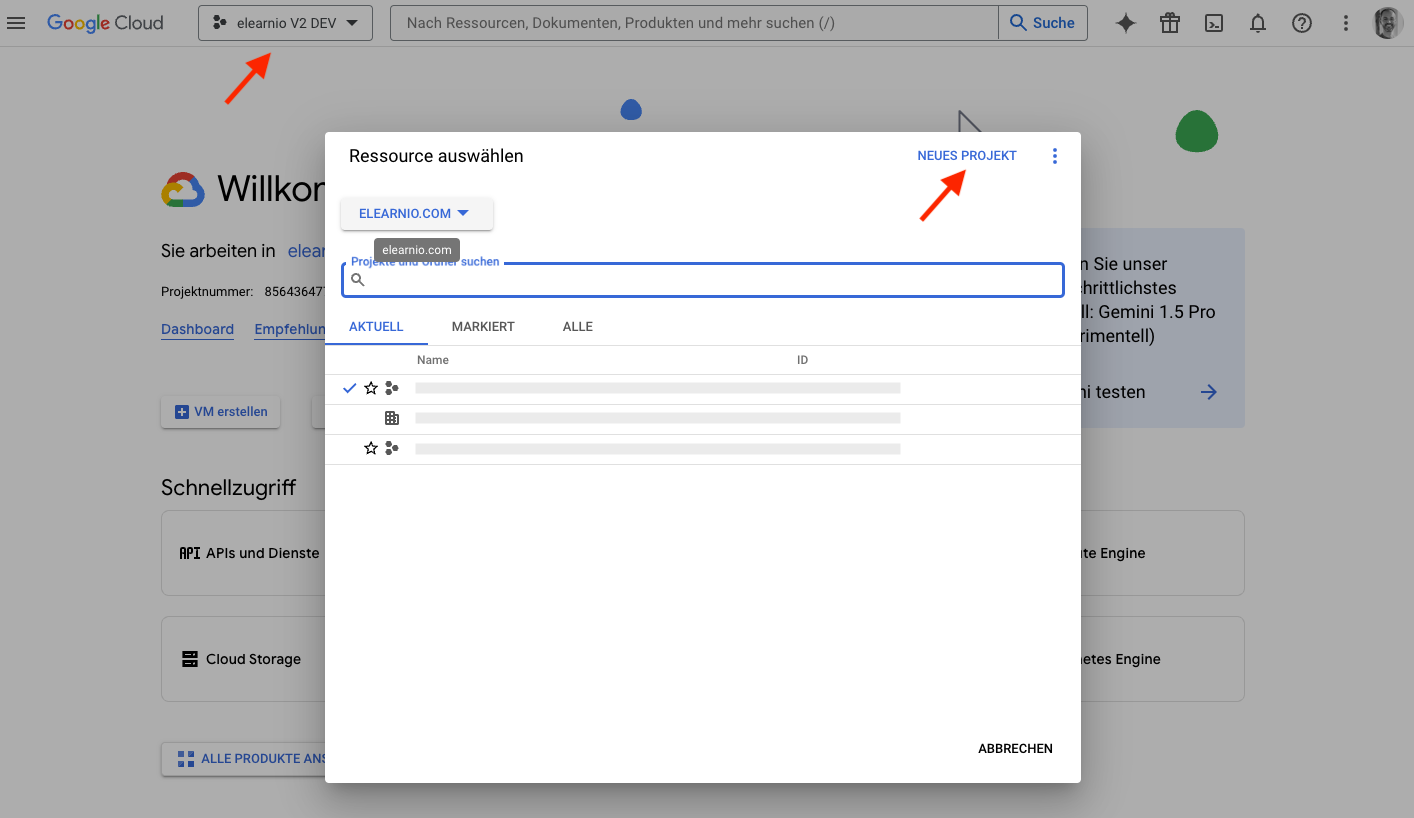Open the main navigation hamburger menu
The width and height of the screenshot is (1414, 818).
tap(16, 23)
